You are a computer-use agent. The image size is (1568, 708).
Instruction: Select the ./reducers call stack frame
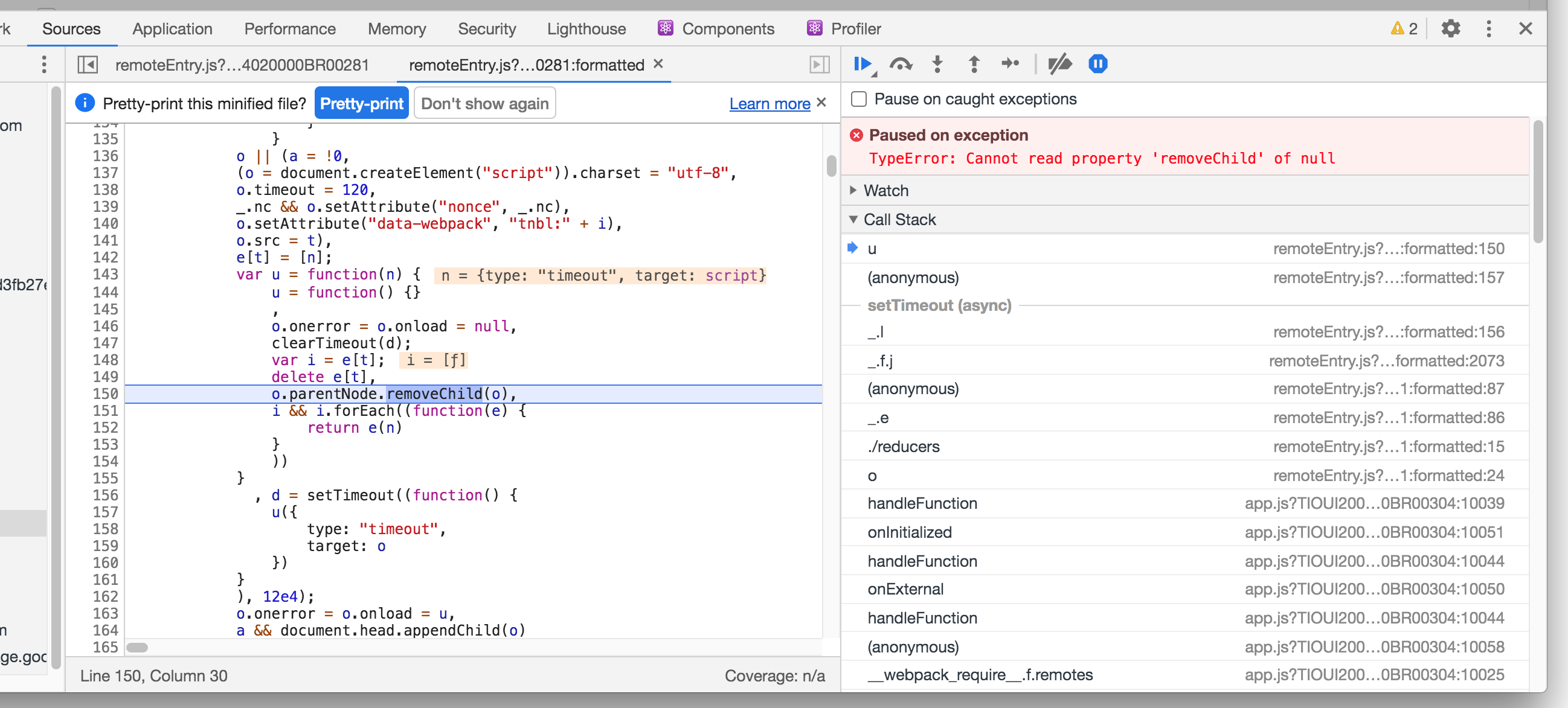[904, 447]
